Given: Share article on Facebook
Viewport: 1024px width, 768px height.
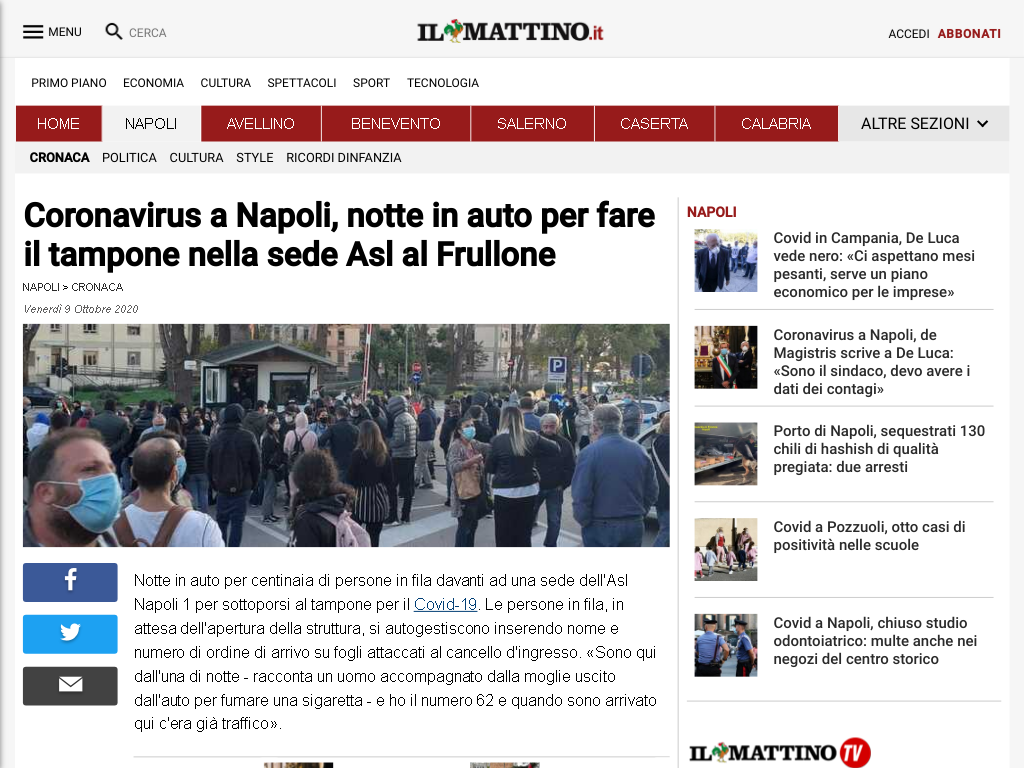Looking at the screenshot, I should (70, 582).
